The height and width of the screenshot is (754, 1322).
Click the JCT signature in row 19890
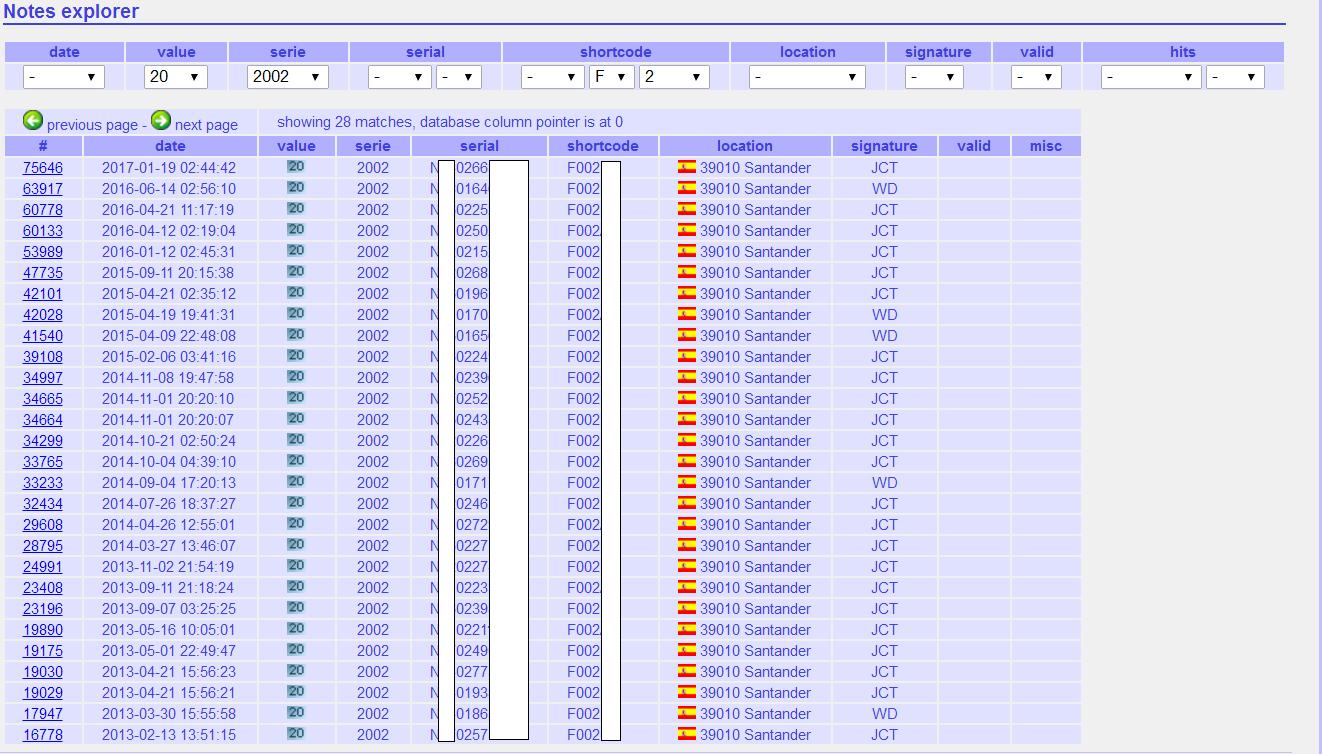(x=884, y=630)
